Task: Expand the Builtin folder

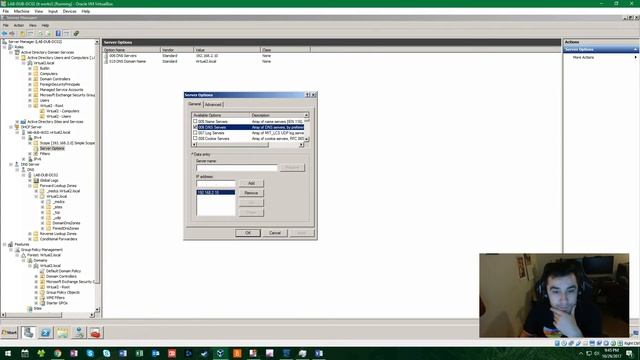Action: coord(30,68)
